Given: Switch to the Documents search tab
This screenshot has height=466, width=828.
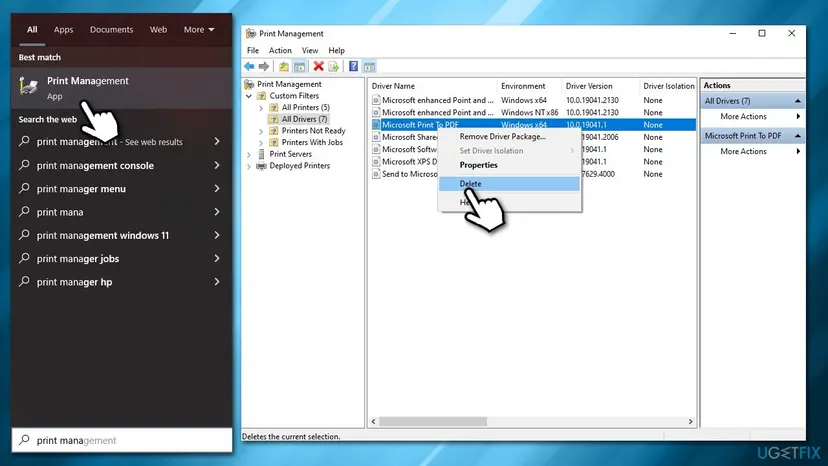Looking at the screenshot, I should tap(111, 30).
